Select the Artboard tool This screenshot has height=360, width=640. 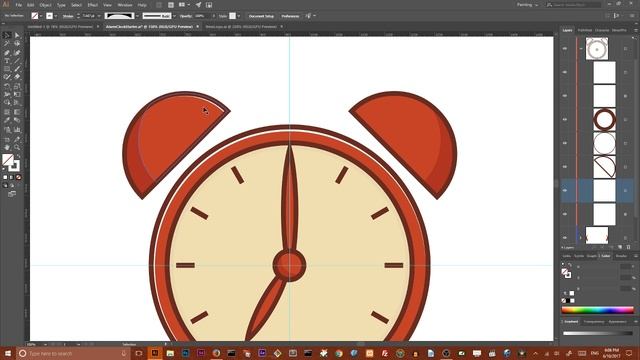coord(7,139)
